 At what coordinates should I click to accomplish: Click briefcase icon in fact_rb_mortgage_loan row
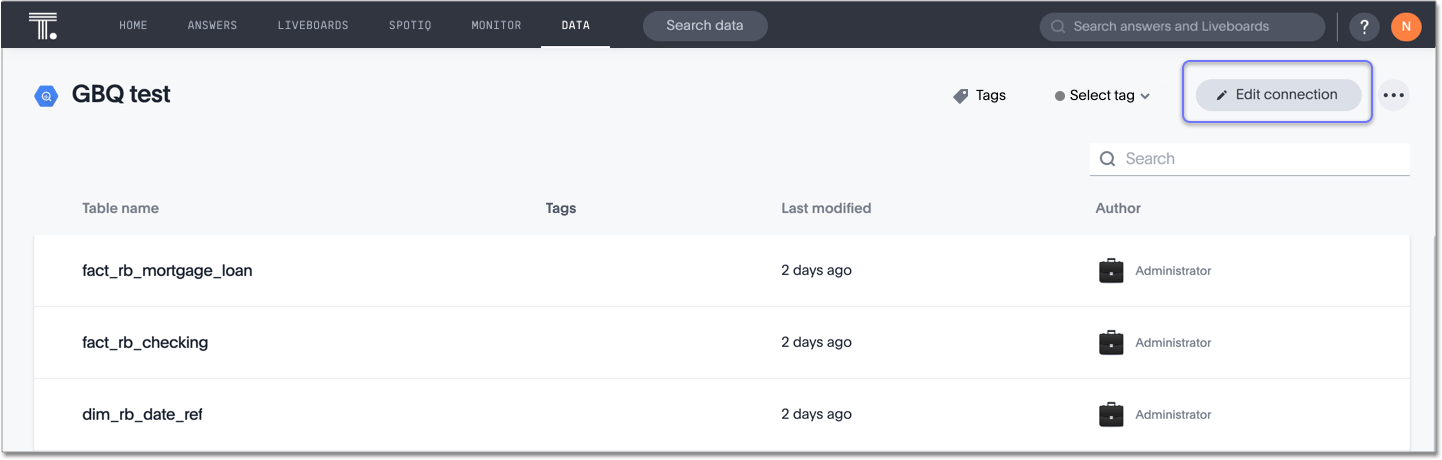coord(1111,271)
